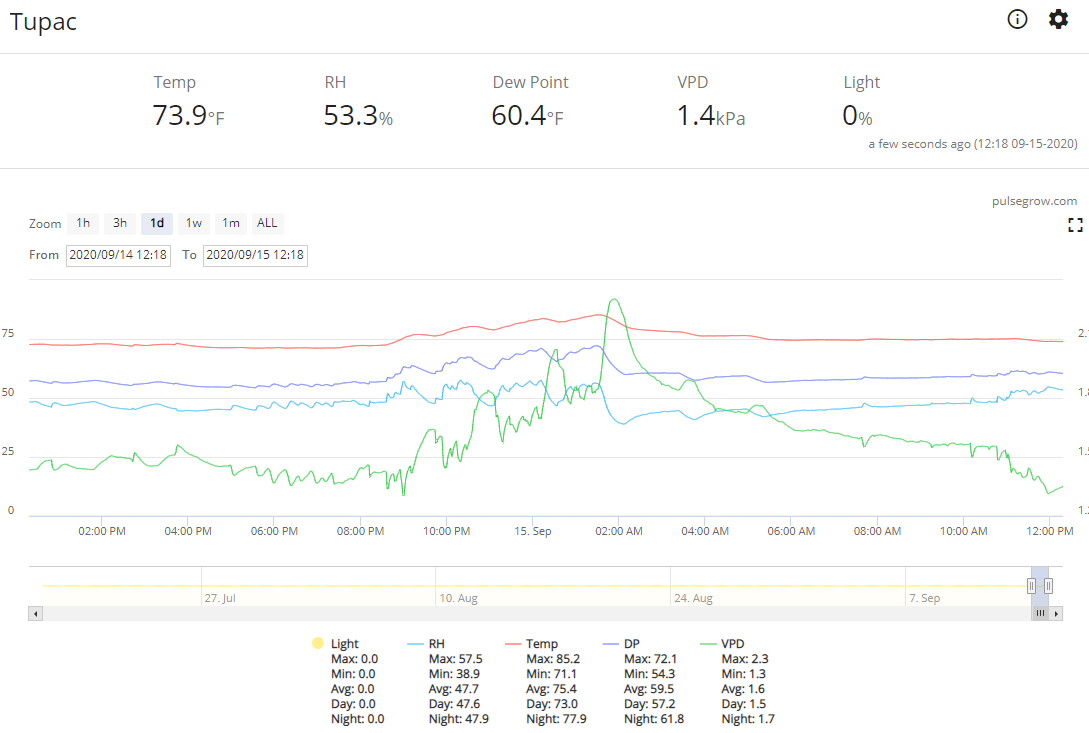The height and width of the screenshot is (733, 1089).
Task: Open the pulsegrow.com link
Action: [x=1034, y=201]
